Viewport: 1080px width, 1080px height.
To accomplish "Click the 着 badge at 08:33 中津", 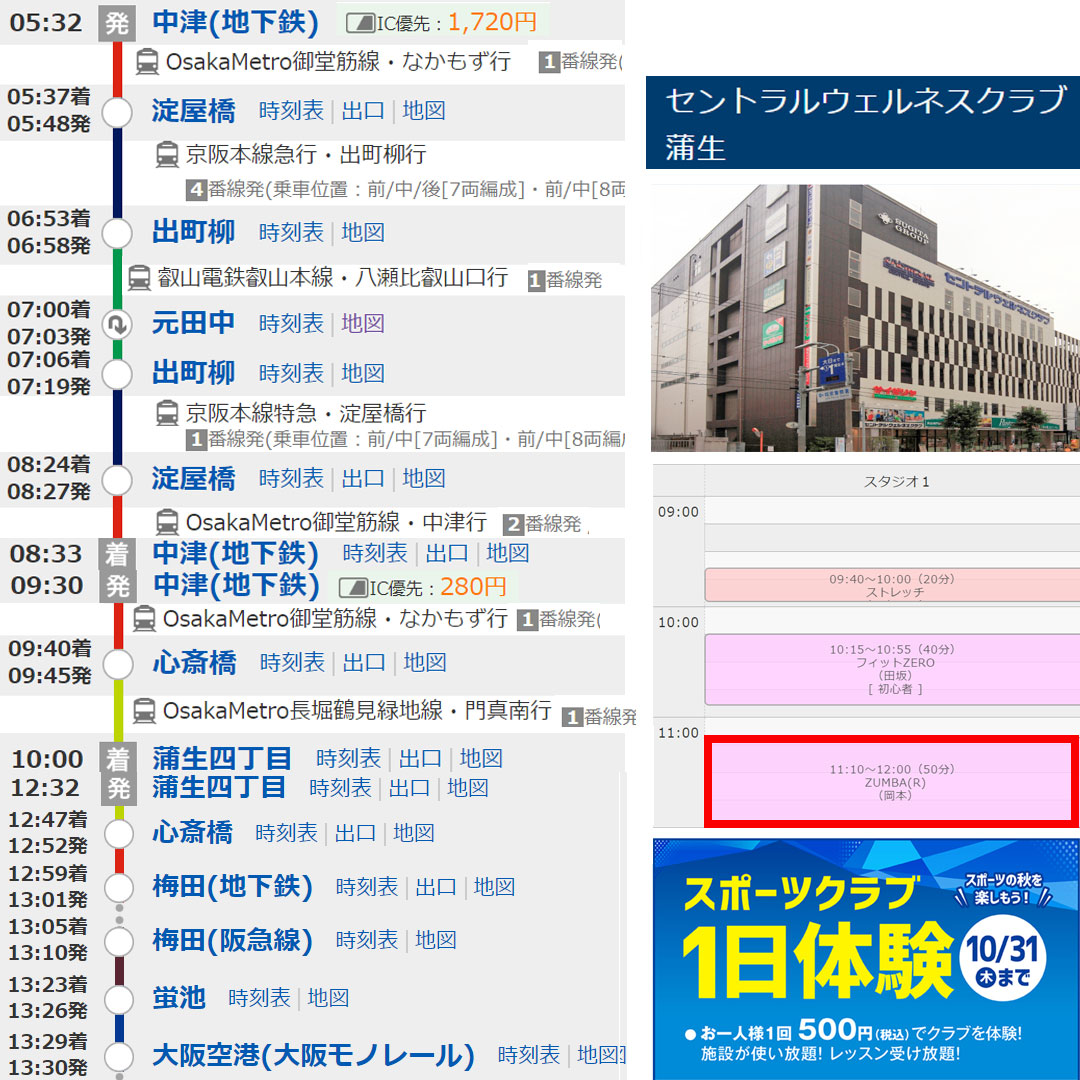I will pyautogui.click(x=117, y=554).
